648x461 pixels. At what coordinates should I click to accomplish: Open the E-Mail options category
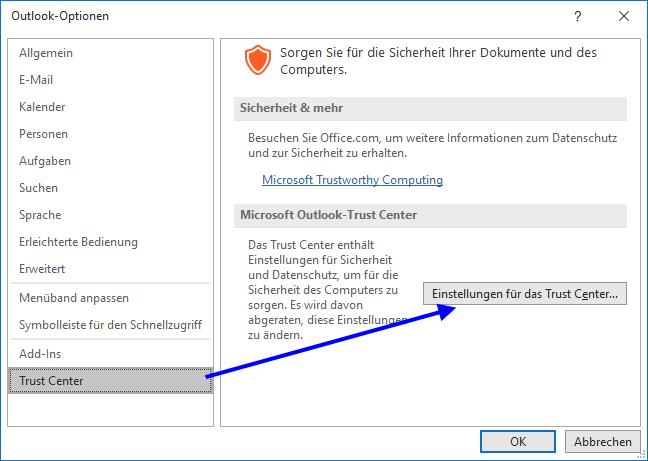click(36, 80)
